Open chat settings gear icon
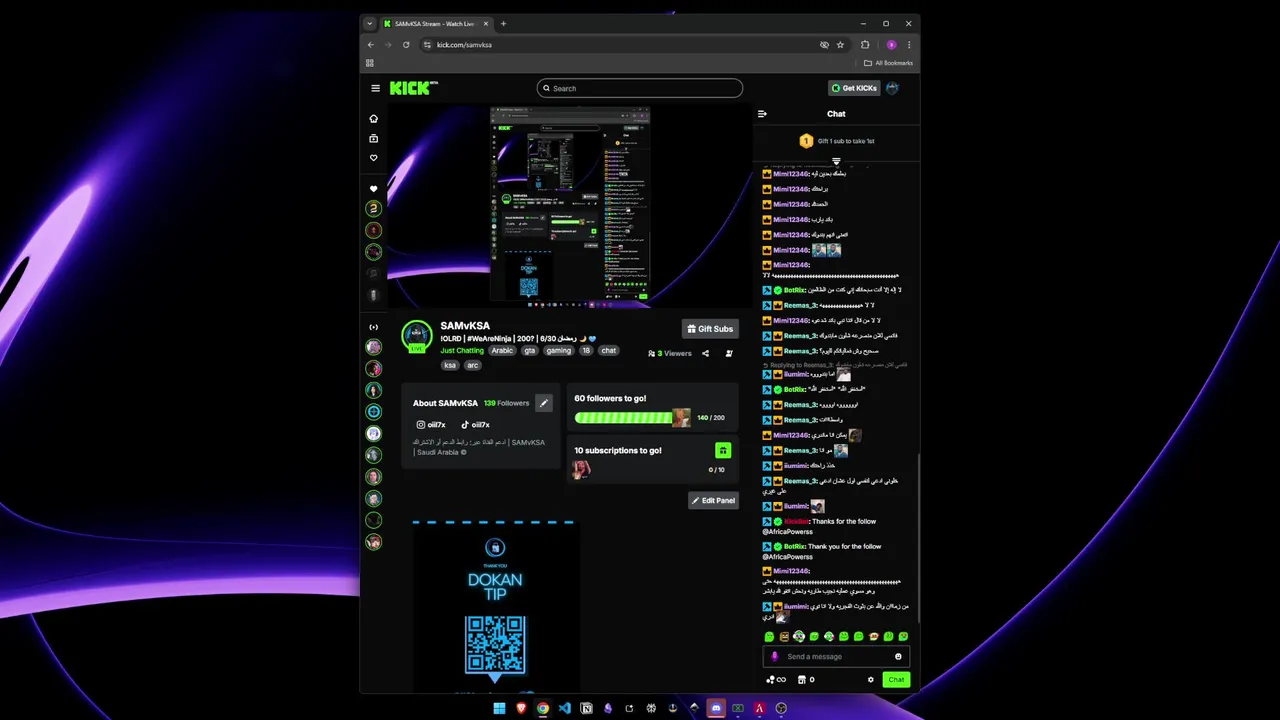Screen dimensions: 1280x720 click(x=870, y=680)
